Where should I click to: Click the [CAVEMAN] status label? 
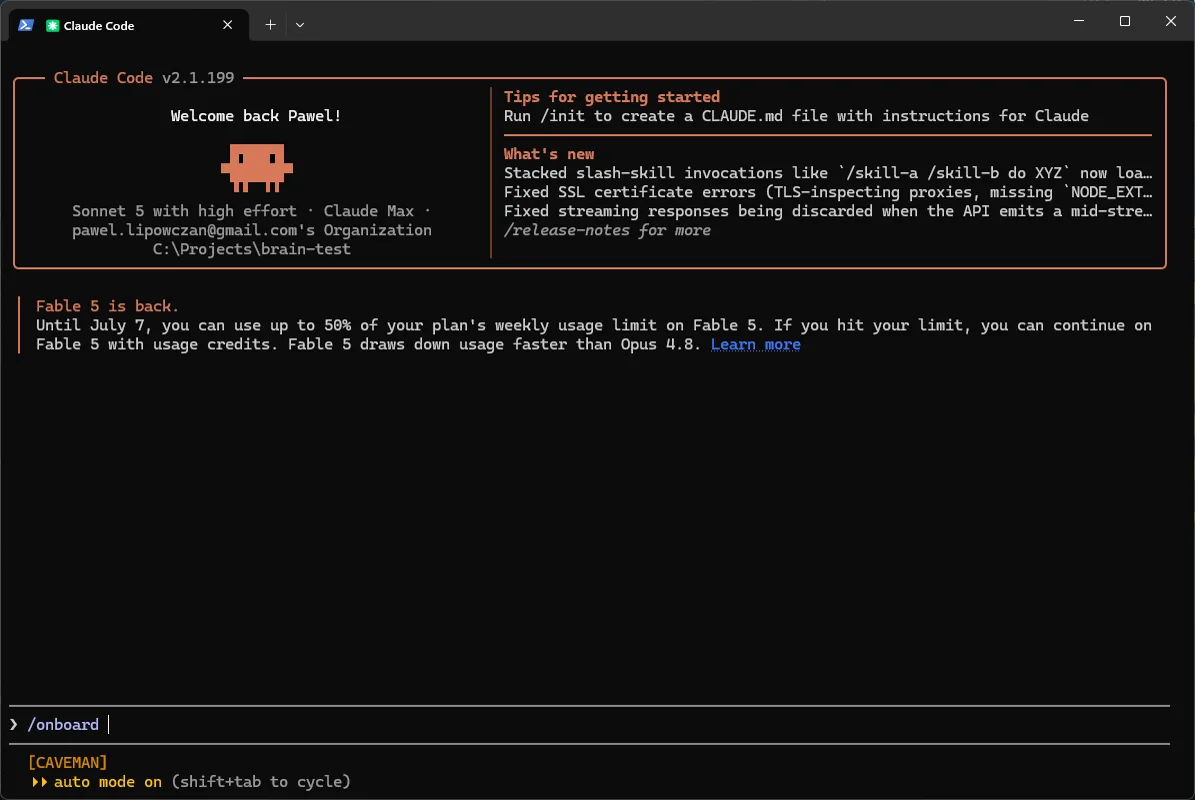pos(68,763)
